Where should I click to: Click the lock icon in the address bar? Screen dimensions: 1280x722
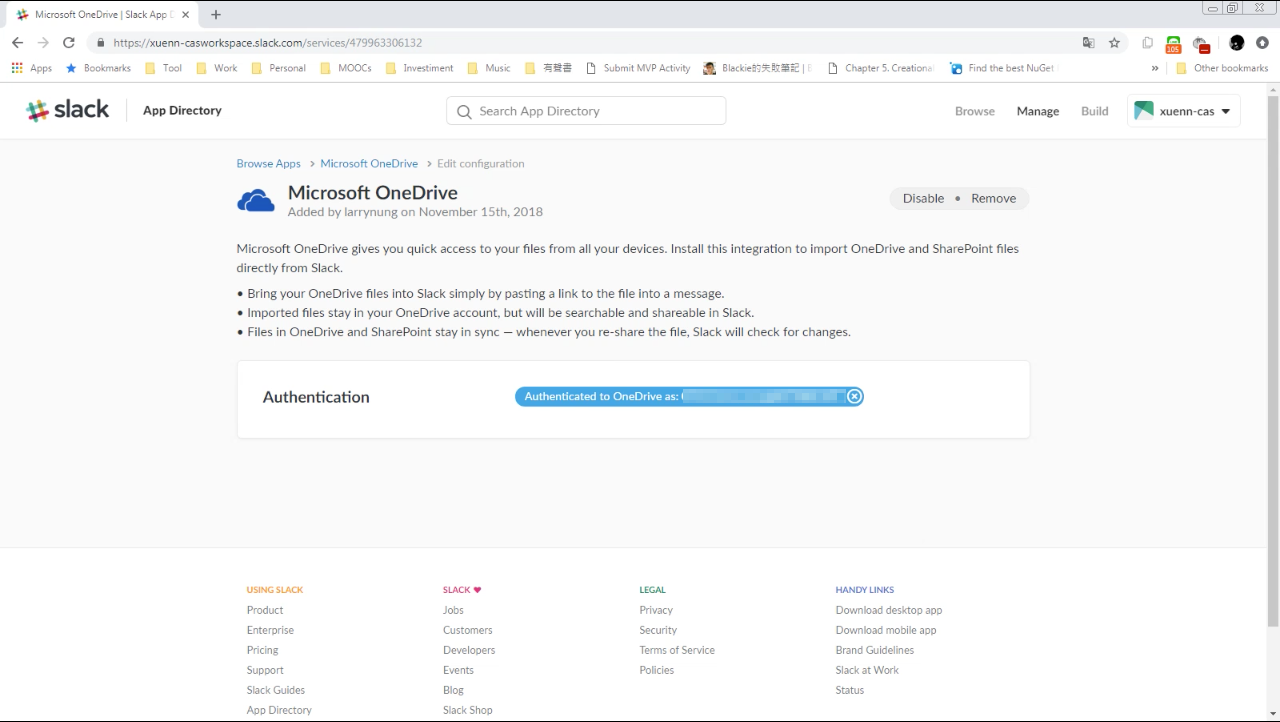[100, 43]
